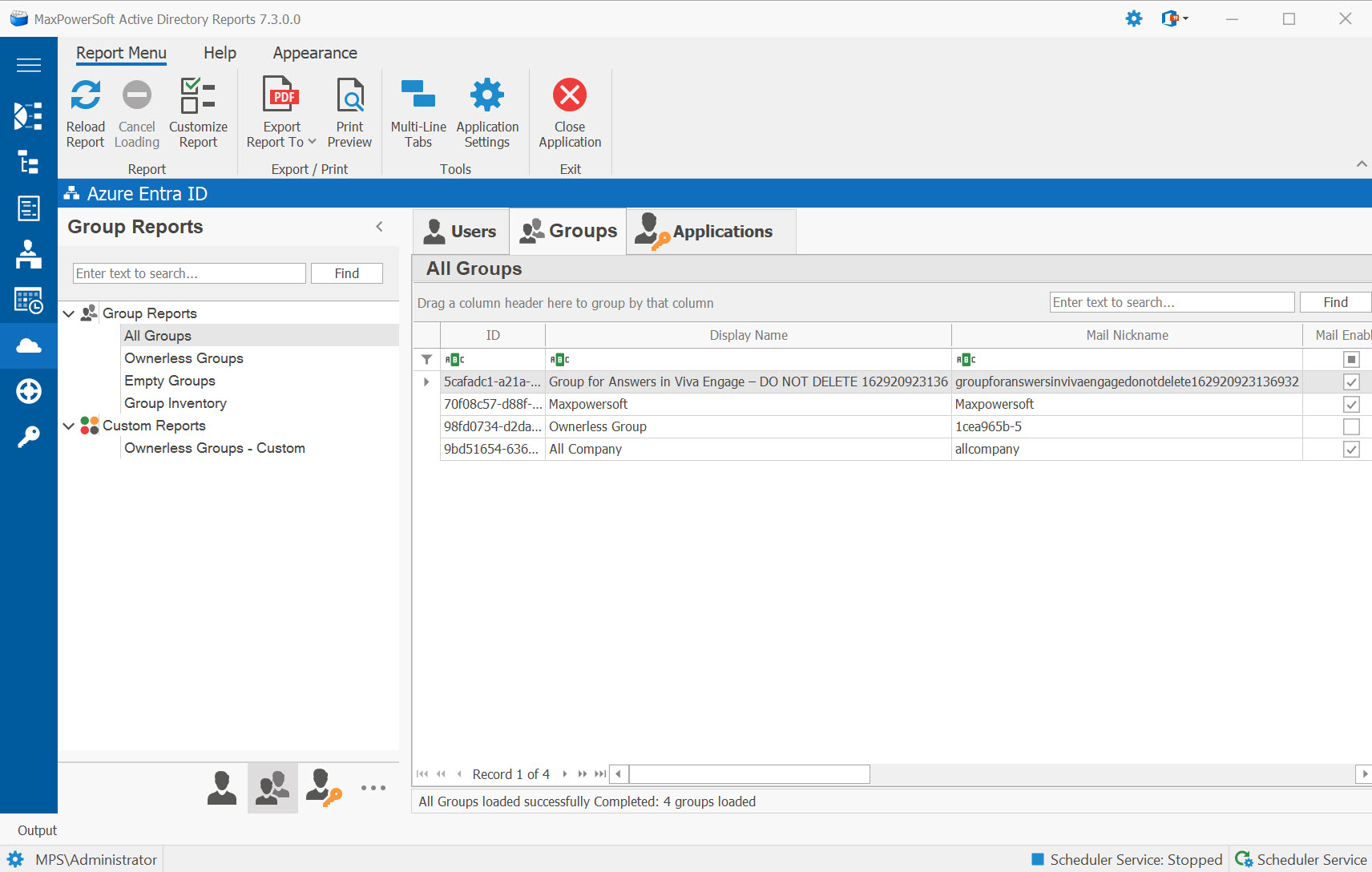This screenshot has width=1372, height=872.
Task: Disable Mail Enabled for All Company row
Action: tap(1351, 449)
